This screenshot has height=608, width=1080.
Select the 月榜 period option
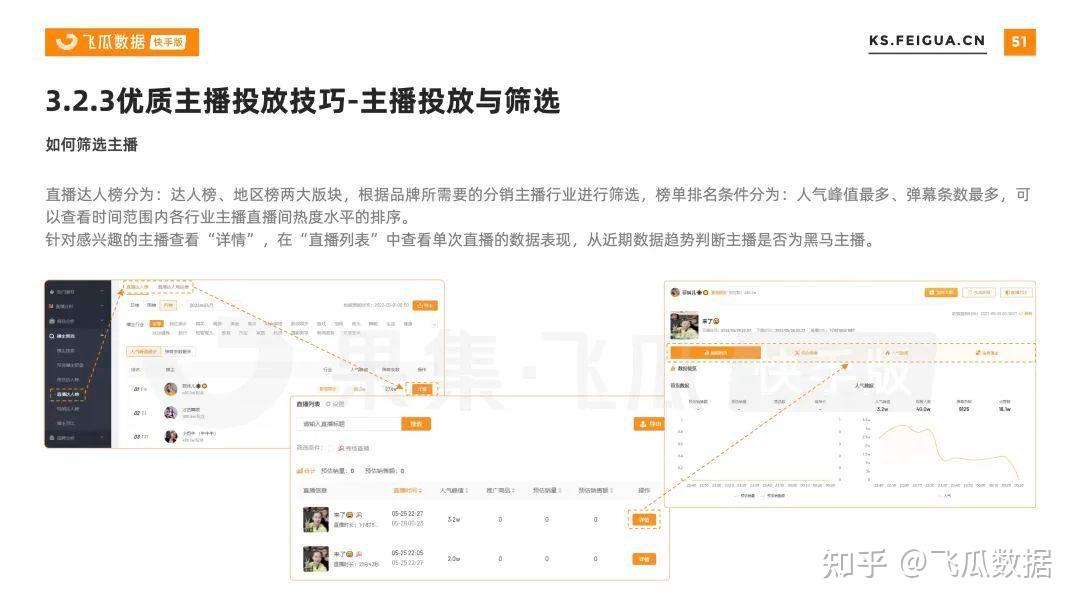168,305
